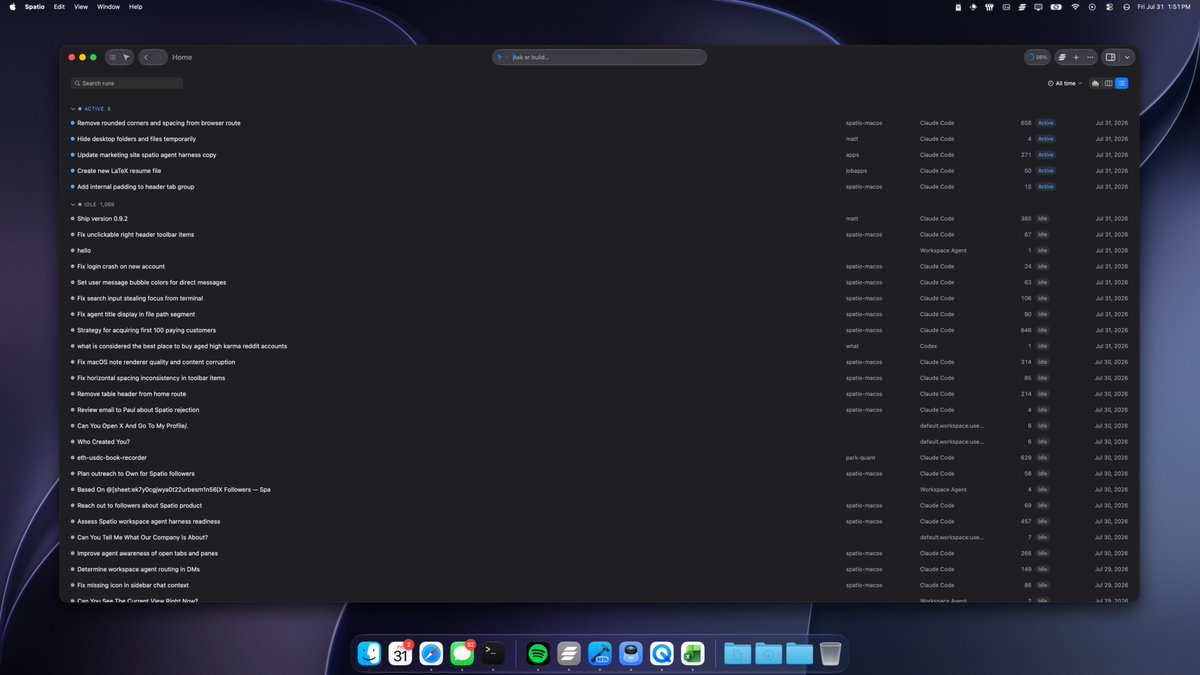Open Spotify from the Dock

[538, 653]
